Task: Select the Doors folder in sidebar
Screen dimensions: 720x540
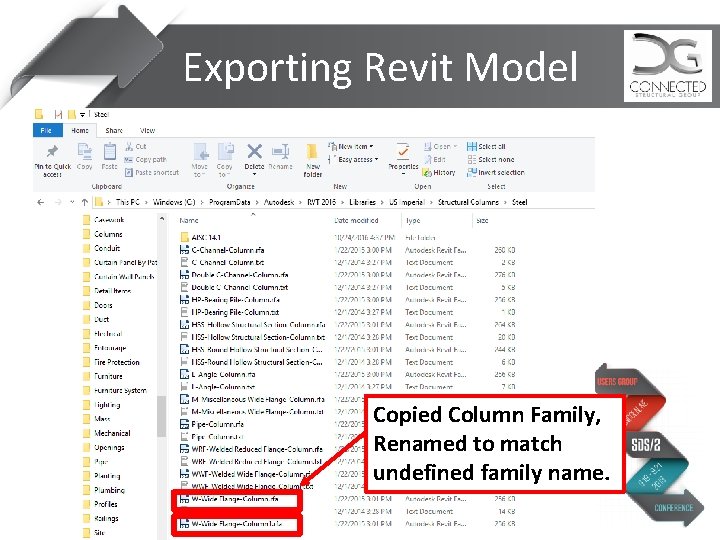Action: click(98, 305)
